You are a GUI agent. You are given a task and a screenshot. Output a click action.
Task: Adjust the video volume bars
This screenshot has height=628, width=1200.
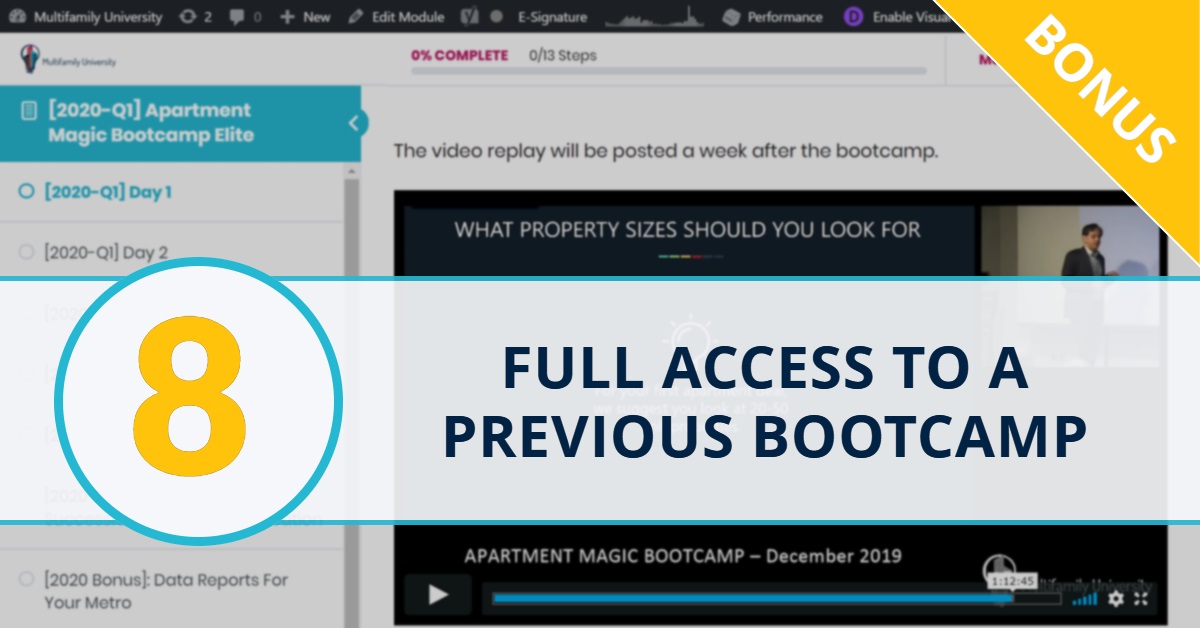(1084, 598)
